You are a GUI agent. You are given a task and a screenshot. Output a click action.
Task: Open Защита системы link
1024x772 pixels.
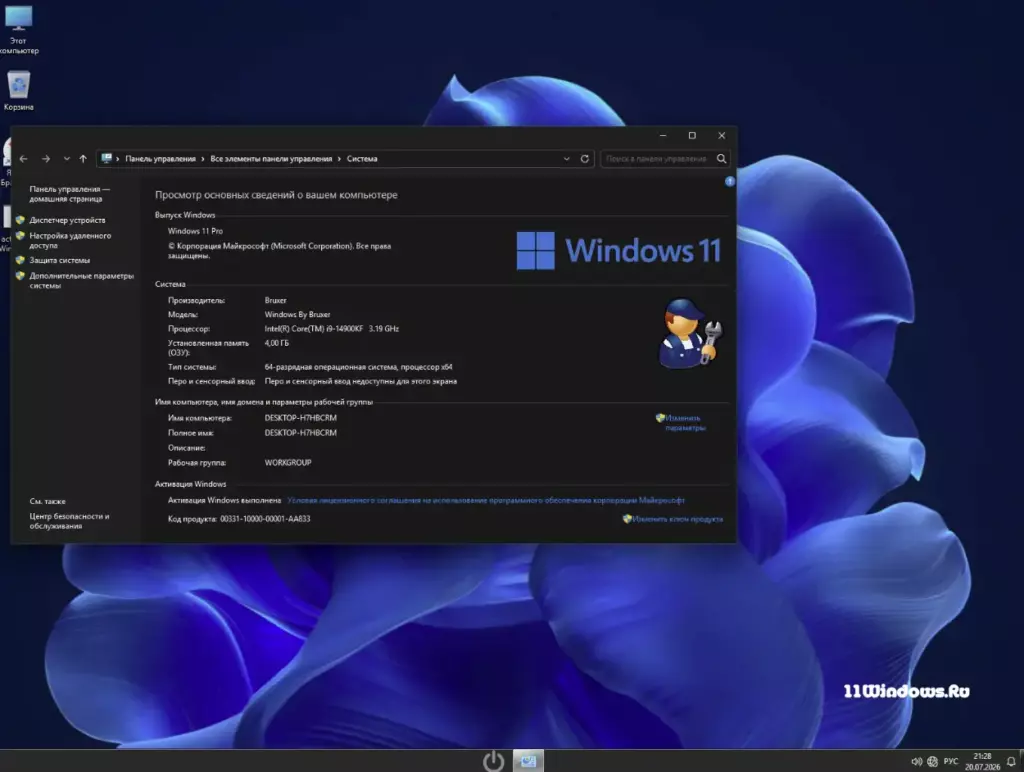click(x=59, y=260)
